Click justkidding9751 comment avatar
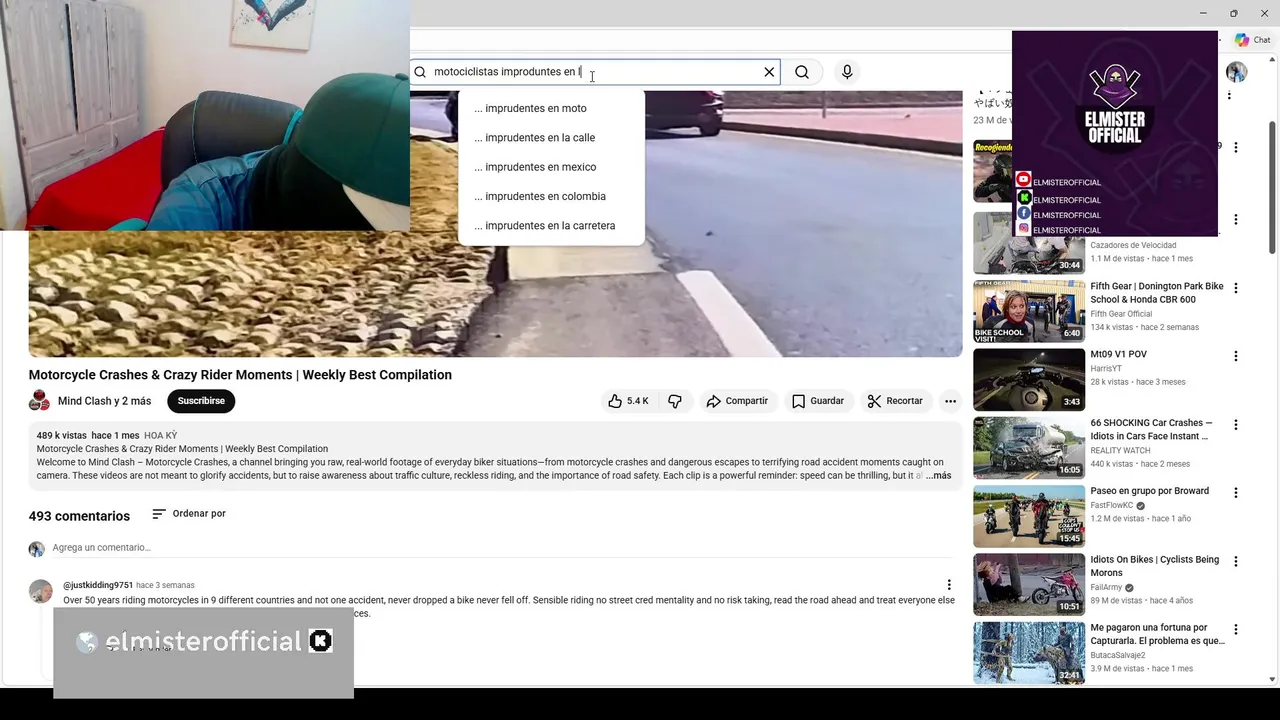This screenshot has height=720, width=1280. (40, 591)
